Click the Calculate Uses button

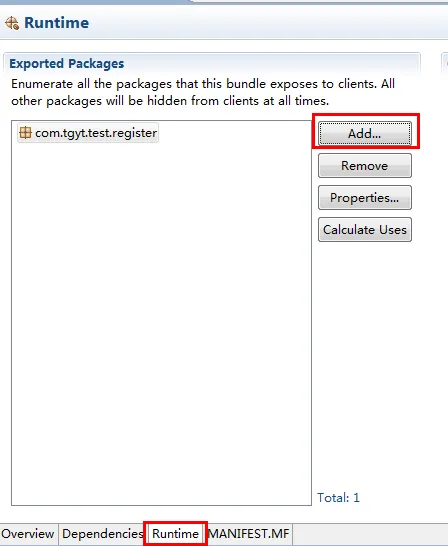(365, 229)
